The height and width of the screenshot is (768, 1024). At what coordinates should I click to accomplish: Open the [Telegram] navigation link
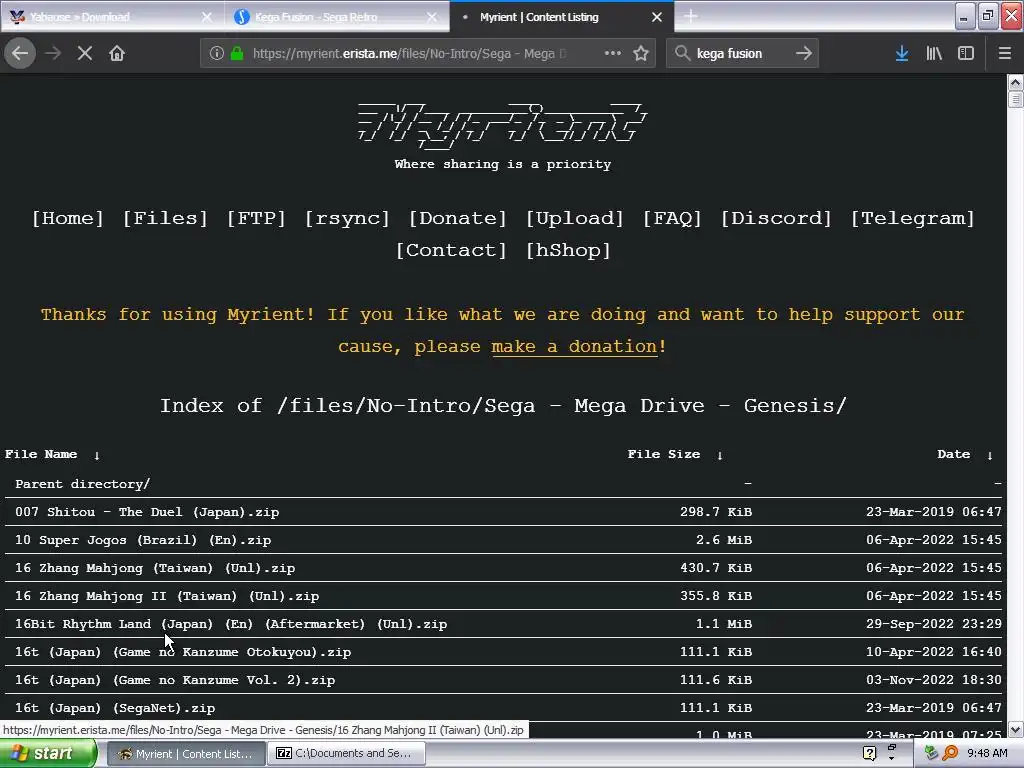pos(912,218)
